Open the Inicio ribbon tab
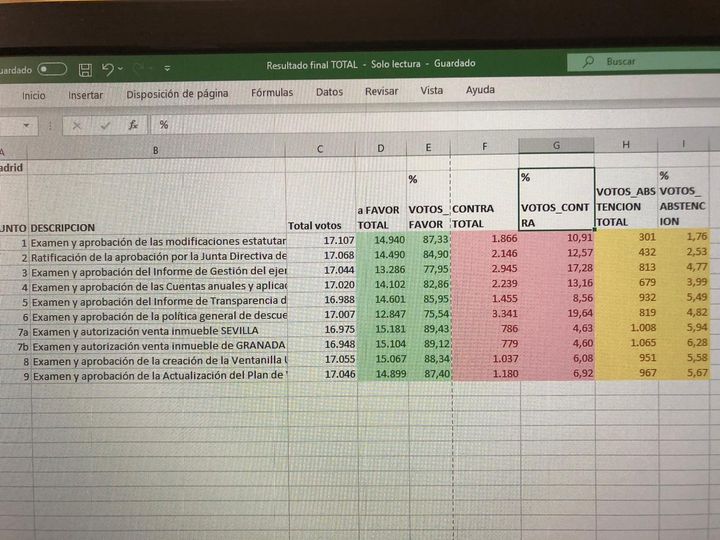The height and width of the screenshot is (540, 720). [x=34, y=96]
